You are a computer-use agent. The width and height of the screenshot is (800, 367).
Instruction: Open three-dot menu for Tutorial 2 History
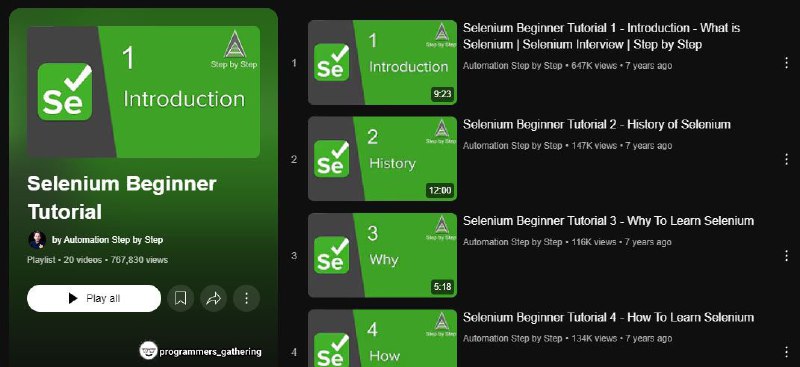[x=786, y=159]
